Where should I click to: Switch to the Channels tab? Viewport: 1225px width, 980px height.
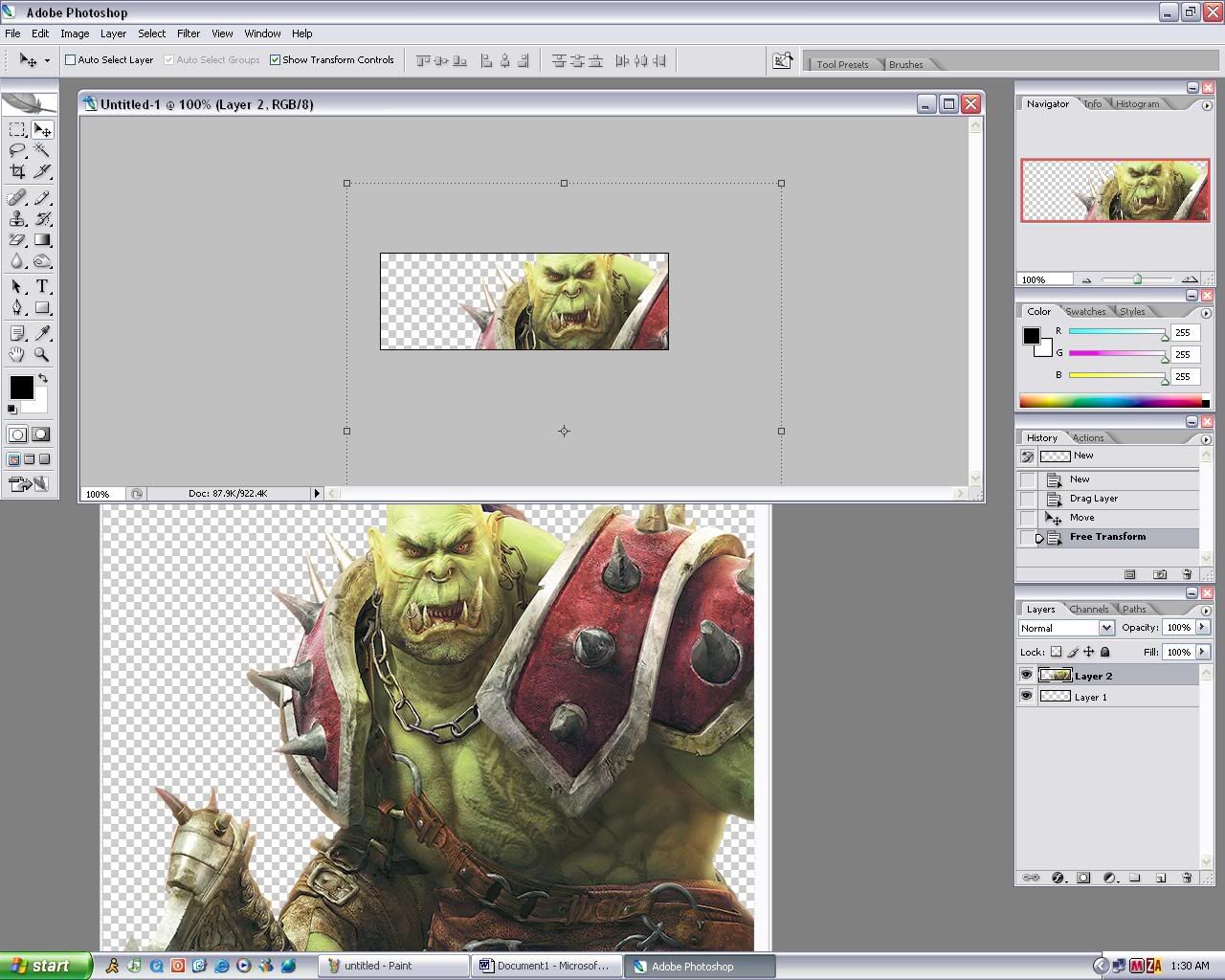coord(1089,610)
